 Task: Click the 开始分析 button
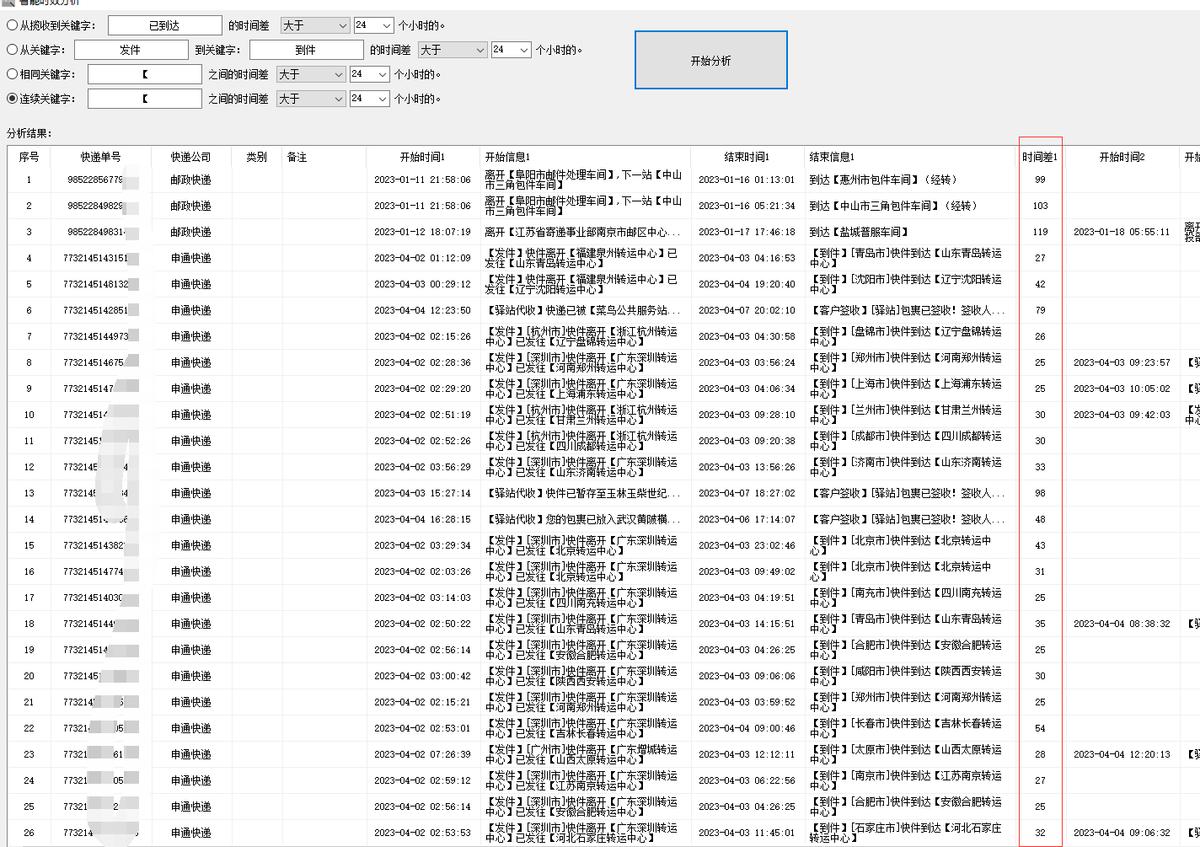[x=711, y=60]
